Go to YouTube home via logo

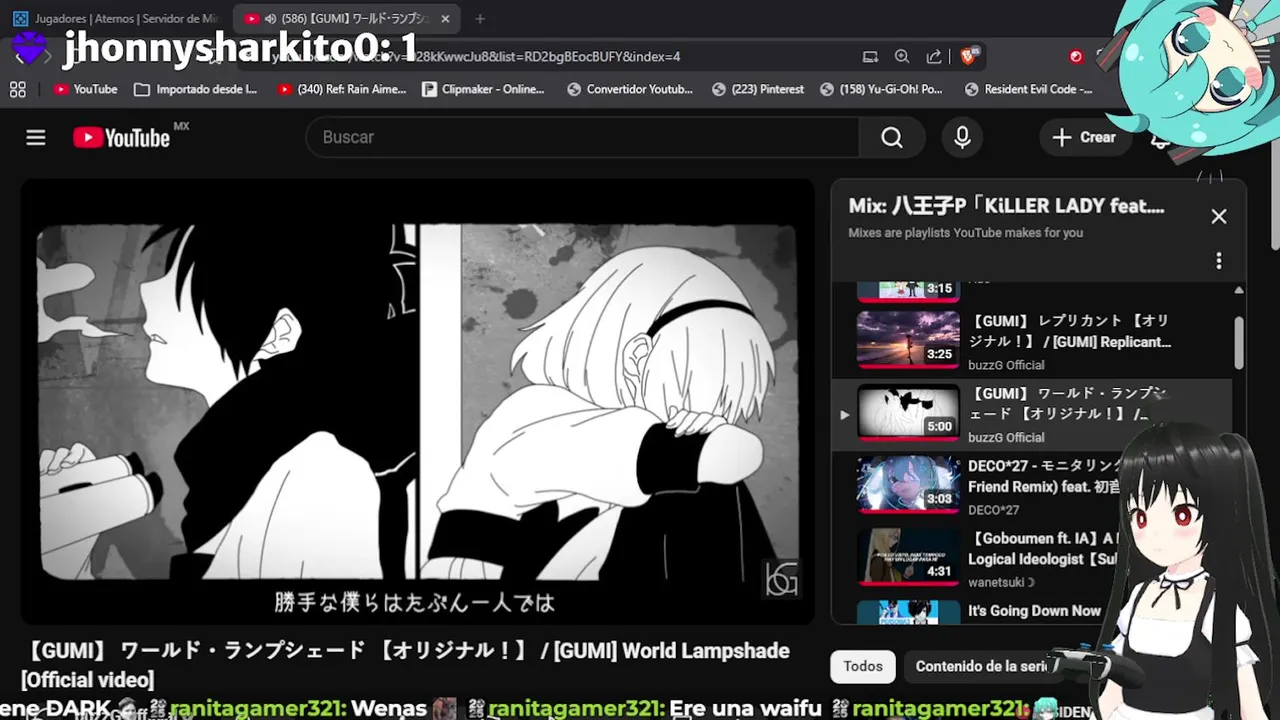click(122, 138)
